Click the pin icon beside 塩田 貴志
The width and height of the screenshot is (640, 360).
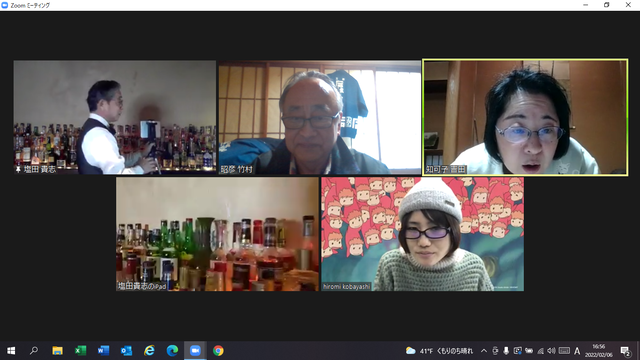click(18, 169)
